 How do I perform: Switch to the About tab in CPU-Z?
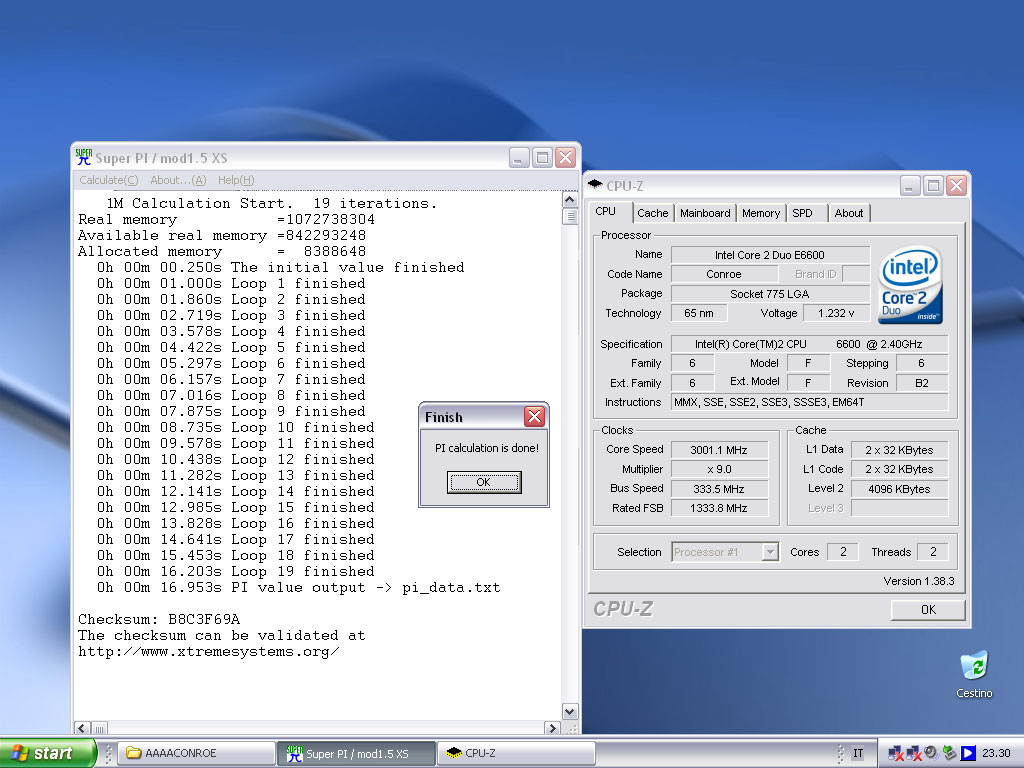tap(848, 213)
